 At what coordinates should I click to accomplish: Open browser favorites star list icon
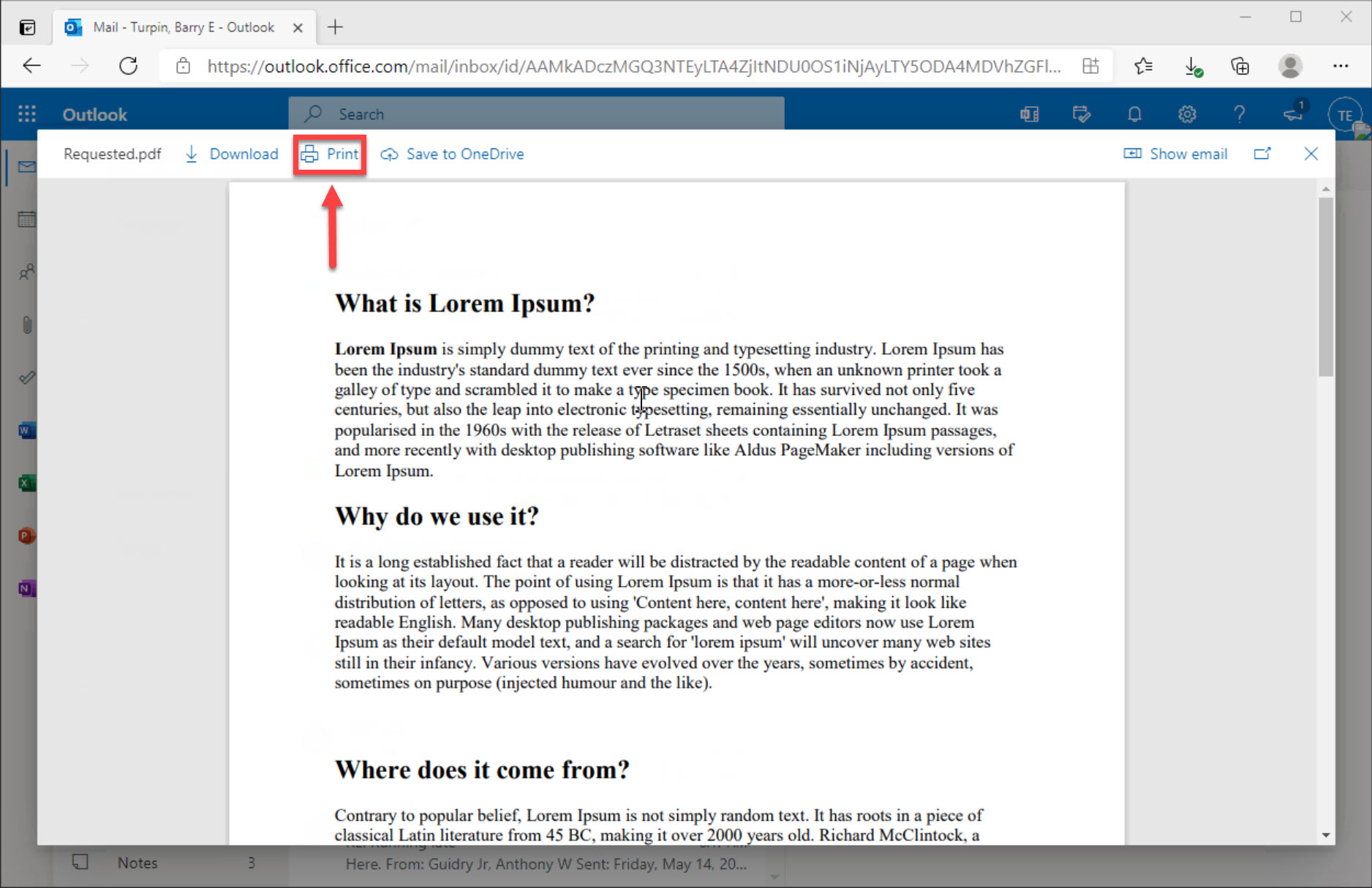point(1143,67)
